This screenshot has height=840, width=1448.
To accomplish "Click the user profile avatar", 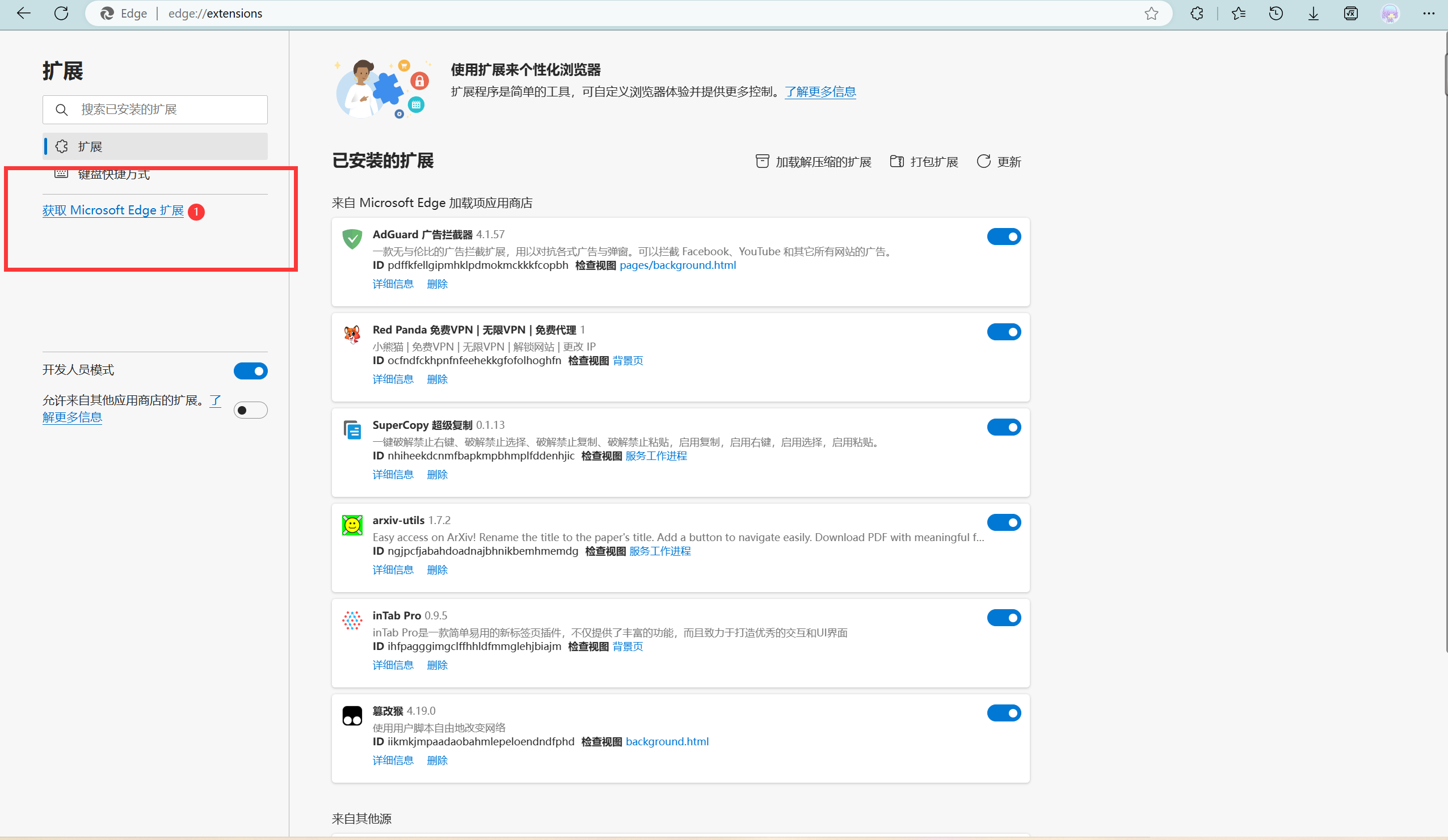I will pos(1390,13).
